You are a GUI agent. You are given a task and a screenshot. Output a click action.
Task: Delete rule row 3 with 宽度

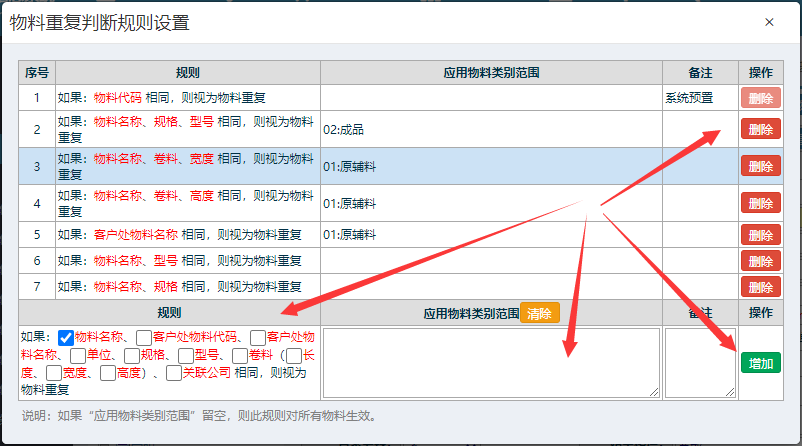tap(760, 166)
